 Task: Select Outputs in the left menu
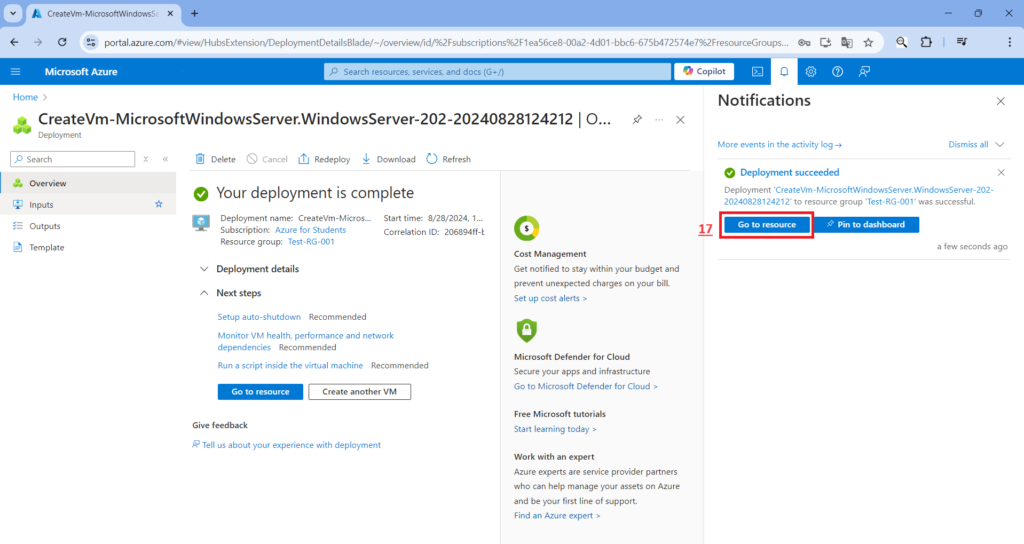44,226
